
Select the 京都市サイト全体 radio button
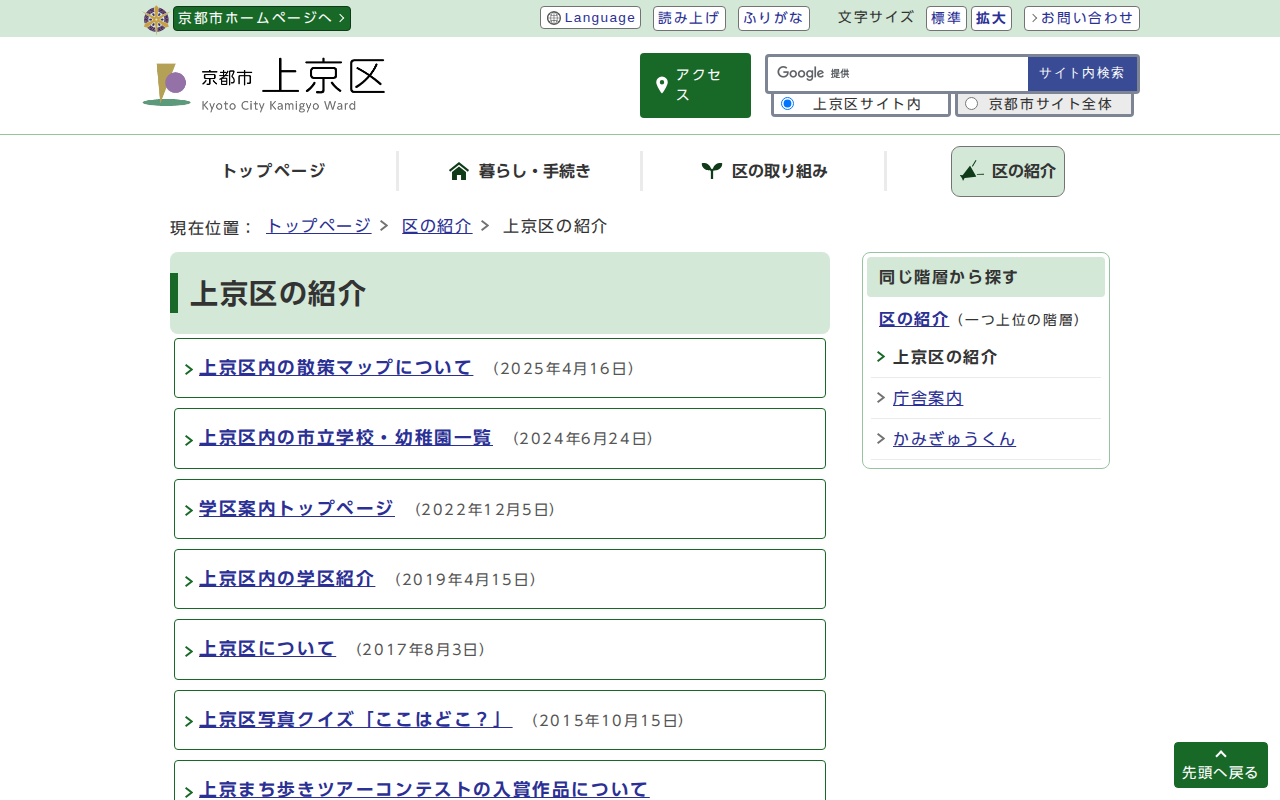tap(971, 104)
